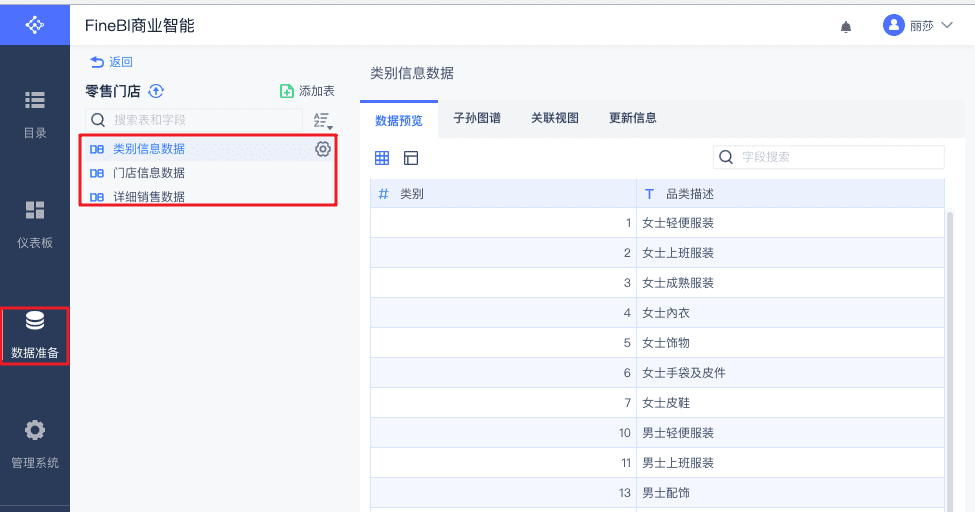975x512 pixels.
Task: Click the notification bell icon
Action: [x=846, y=26]
